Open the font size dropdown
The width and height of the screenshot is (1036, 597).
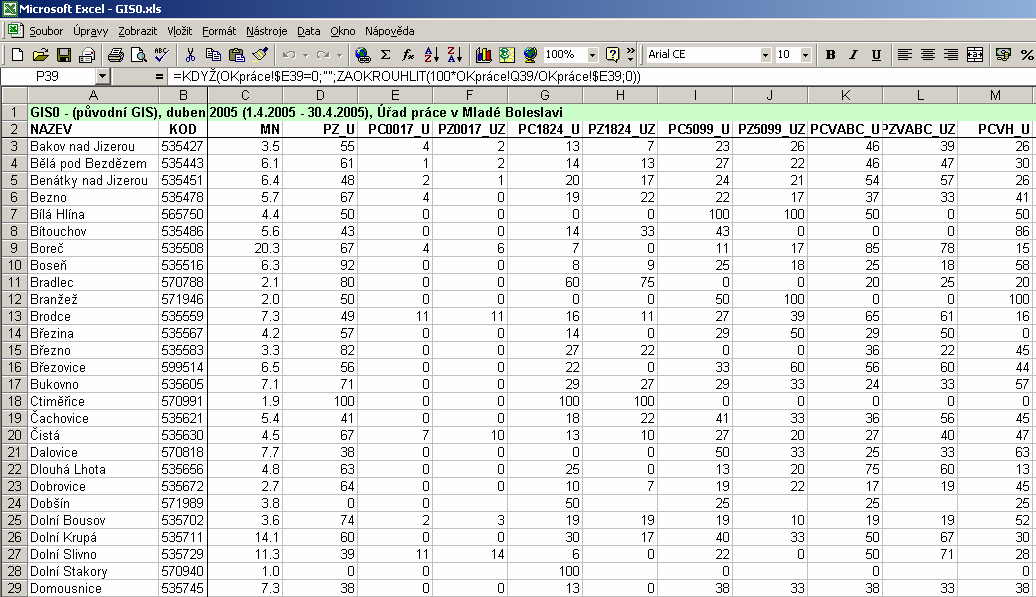coord(805,55)
